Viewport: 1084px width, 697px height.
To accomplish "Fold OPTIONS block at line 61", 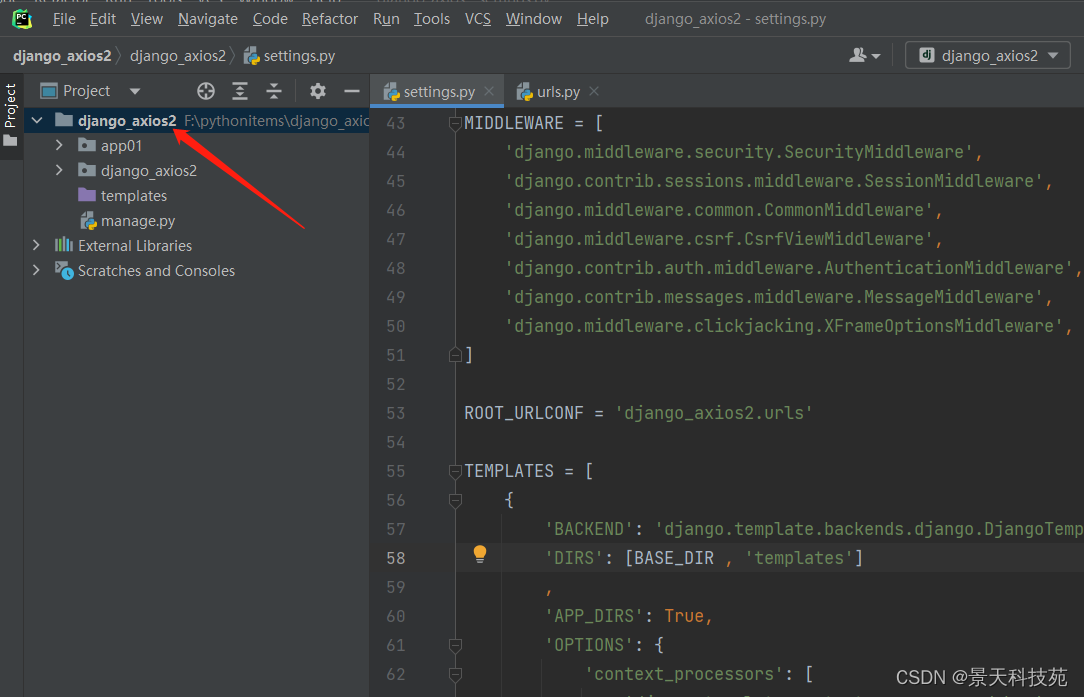I will click(455, 646).
